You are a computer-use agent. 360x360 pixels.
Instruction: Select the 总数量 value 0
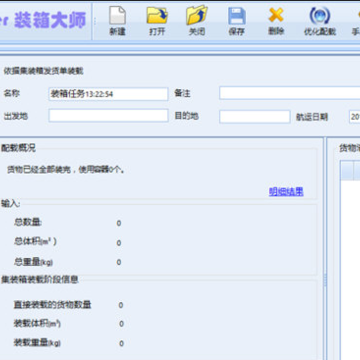click(x=119, y=223)
